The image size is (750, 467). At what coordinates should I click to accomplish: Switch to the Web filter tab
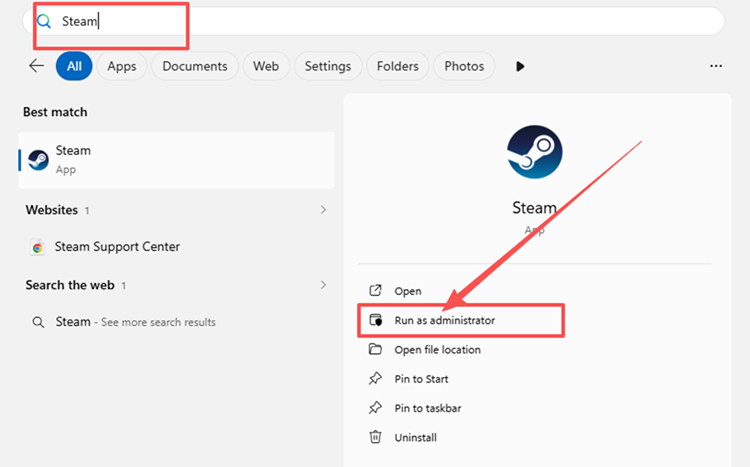[266, 66]
